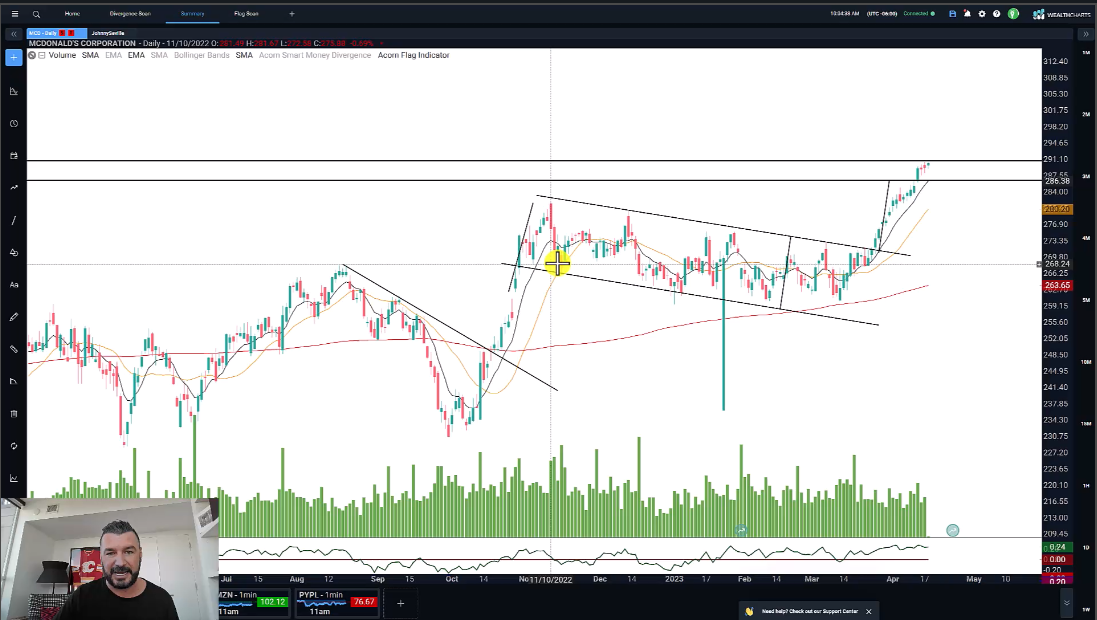Image resolution: width=1097 pixels, height=620 pixels.
Task: Open the symbol search magnifier
Action: point(36,14)
